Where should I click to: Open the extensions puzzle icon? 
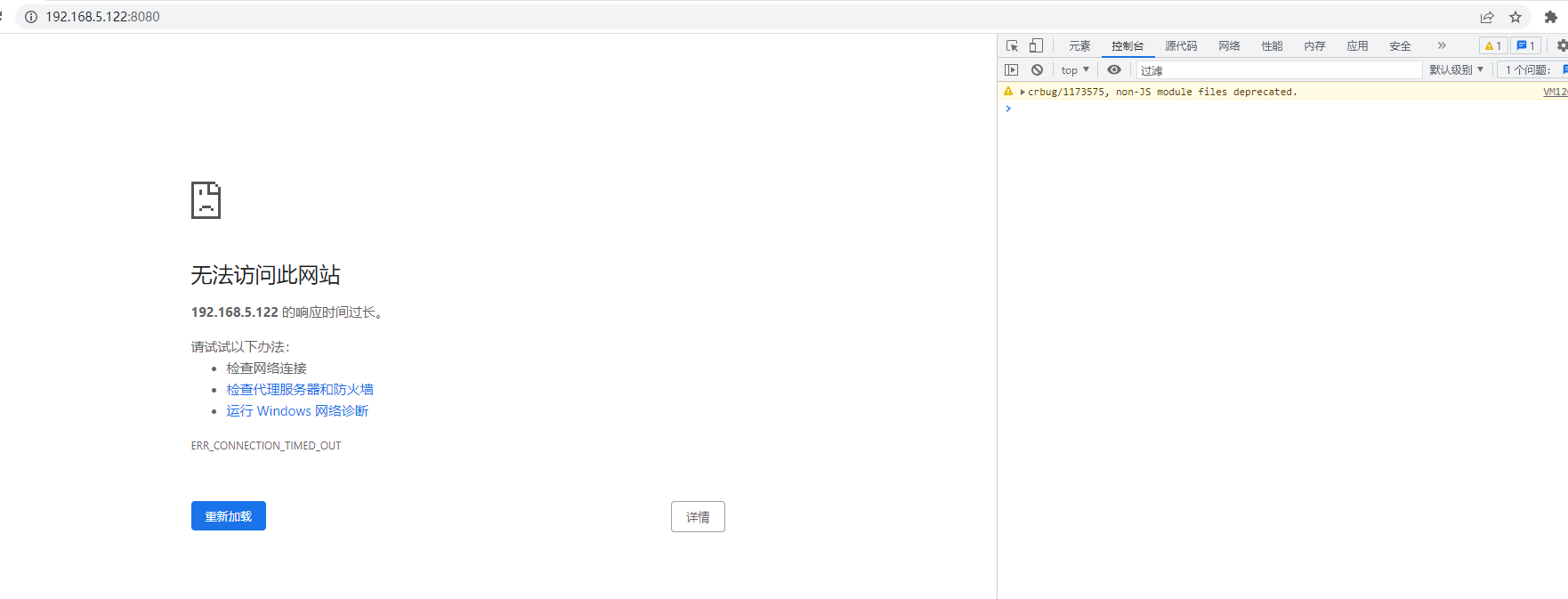pyautogui.click(x=1551, y=17)
